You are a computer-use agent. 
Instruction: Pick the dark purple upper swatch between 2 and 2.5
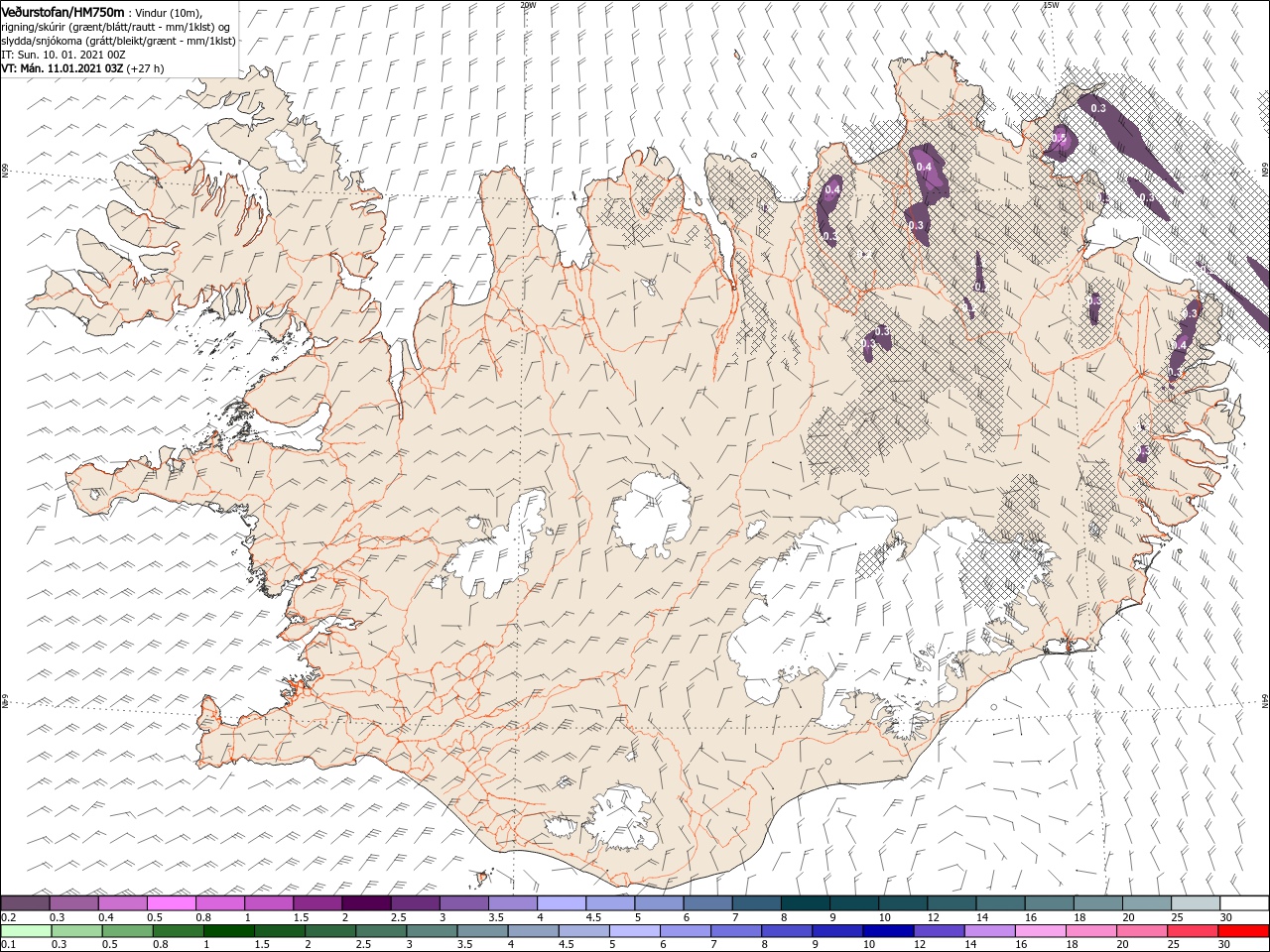pos(366,902)
